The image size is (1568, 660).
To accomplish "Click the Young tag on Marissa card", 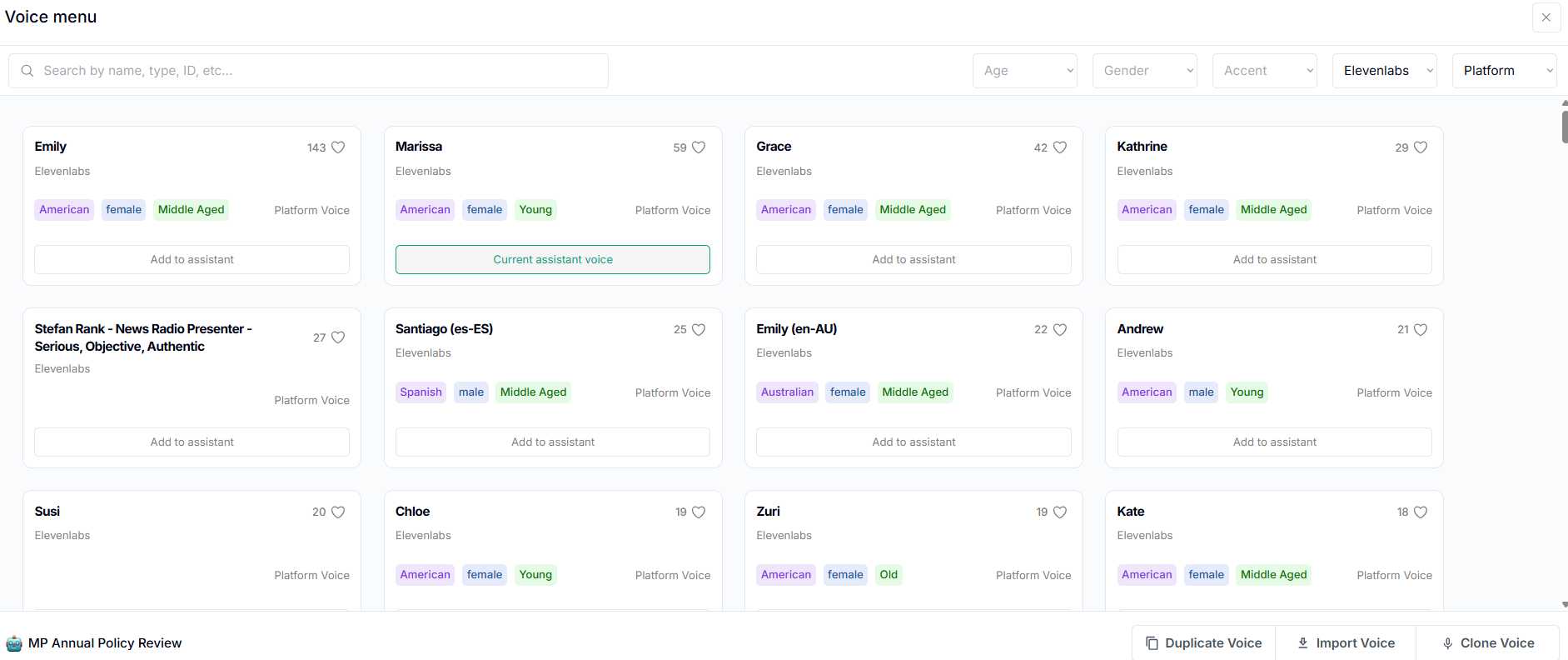I will [x=535, y=210].
